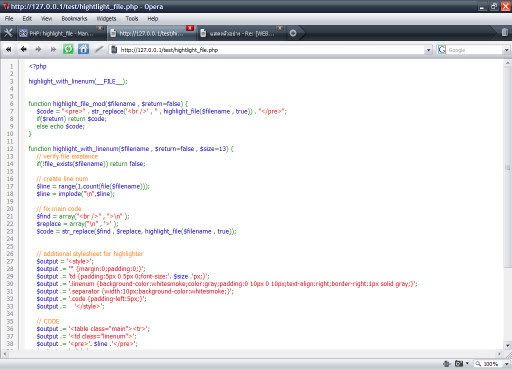Open a new tab with plus button
The image size is (512, 369).
pos(293,33)
